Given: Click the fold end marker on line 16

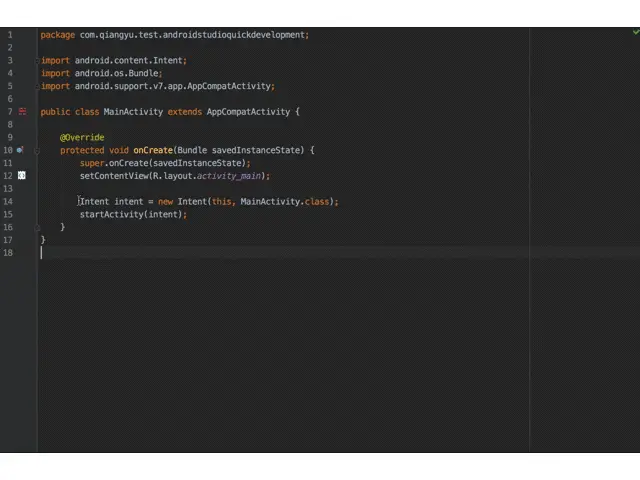Looking at the screenshot, I should [37, 227].
